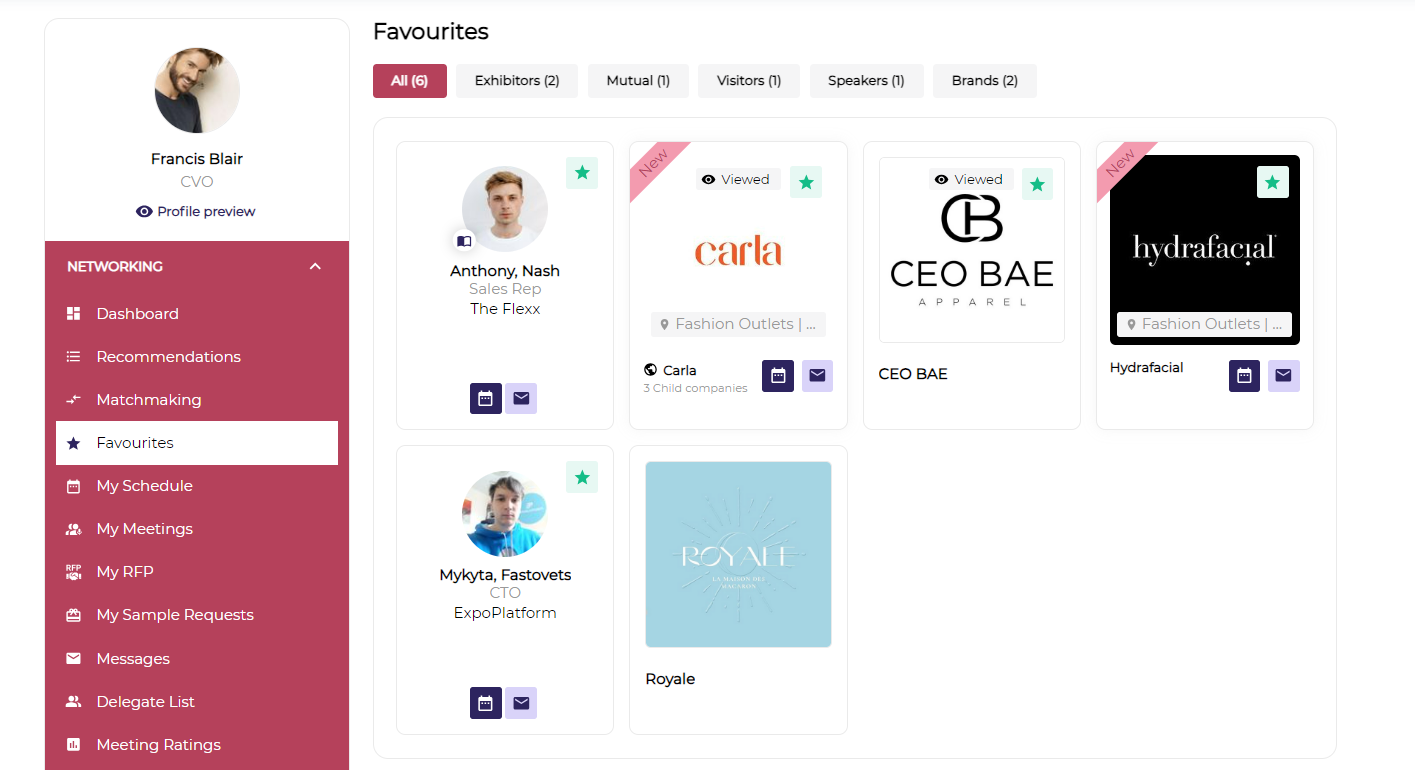This screenshot has width=1415, height=770.
Task: Unfavourite Anthony Nash with the star toggle
Action: click(582, 173)
